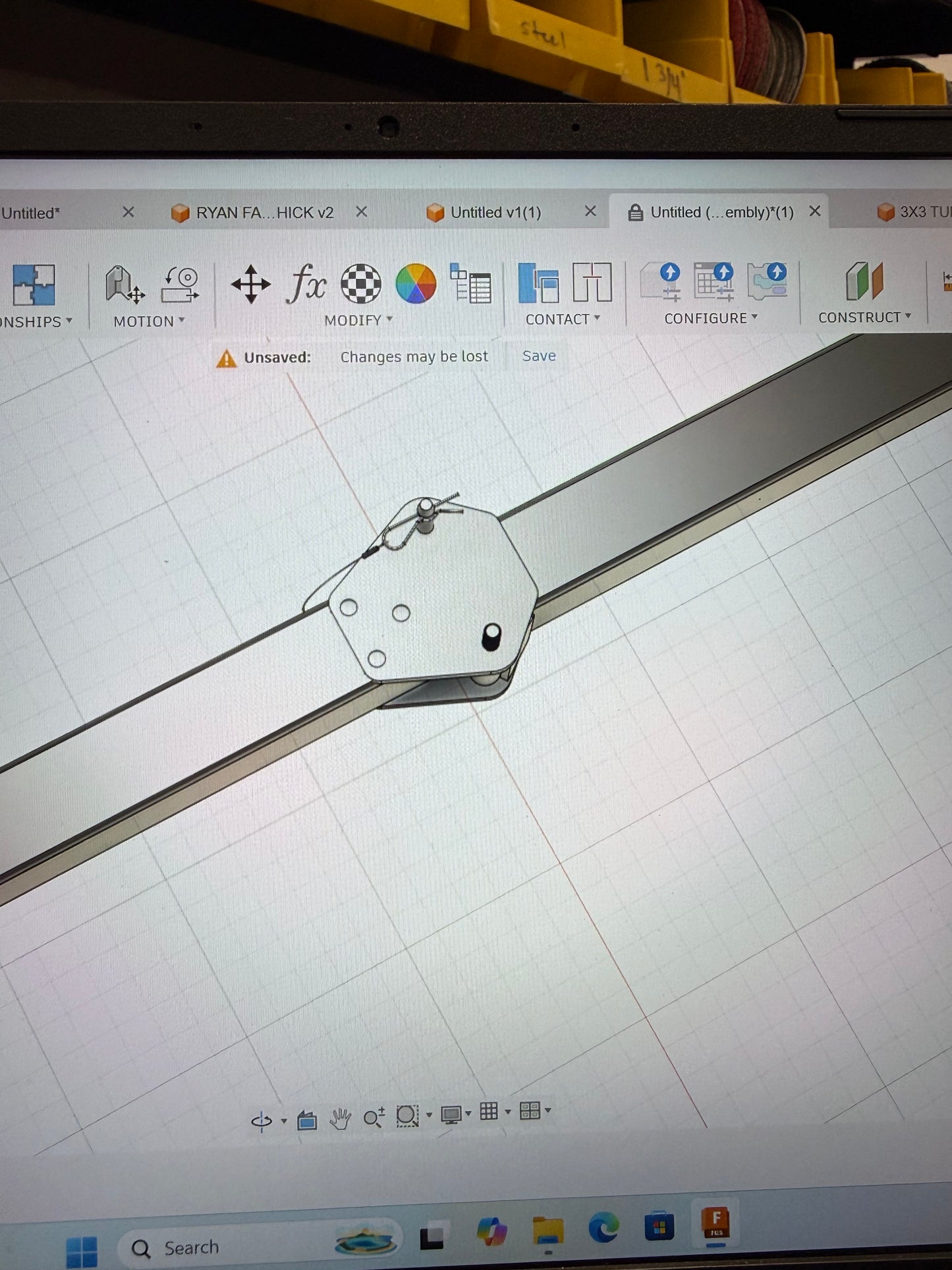Close the Untitled* document tab

[x=128, y=212]
